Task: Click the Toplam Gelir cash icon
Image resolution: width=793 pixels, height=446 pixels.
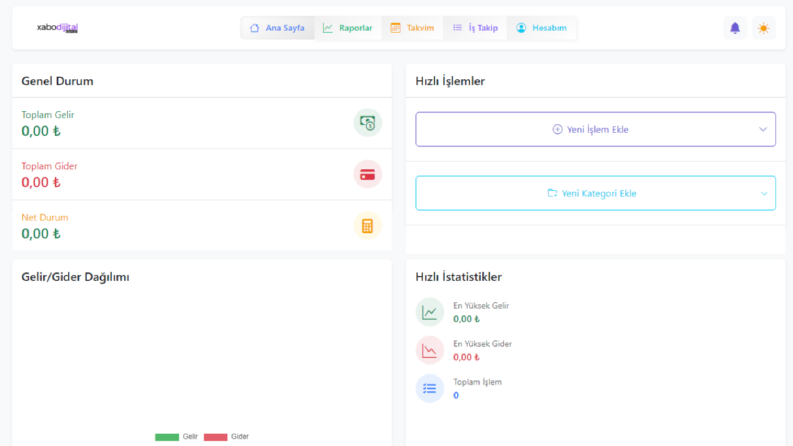Action: (x=368, y=123)
